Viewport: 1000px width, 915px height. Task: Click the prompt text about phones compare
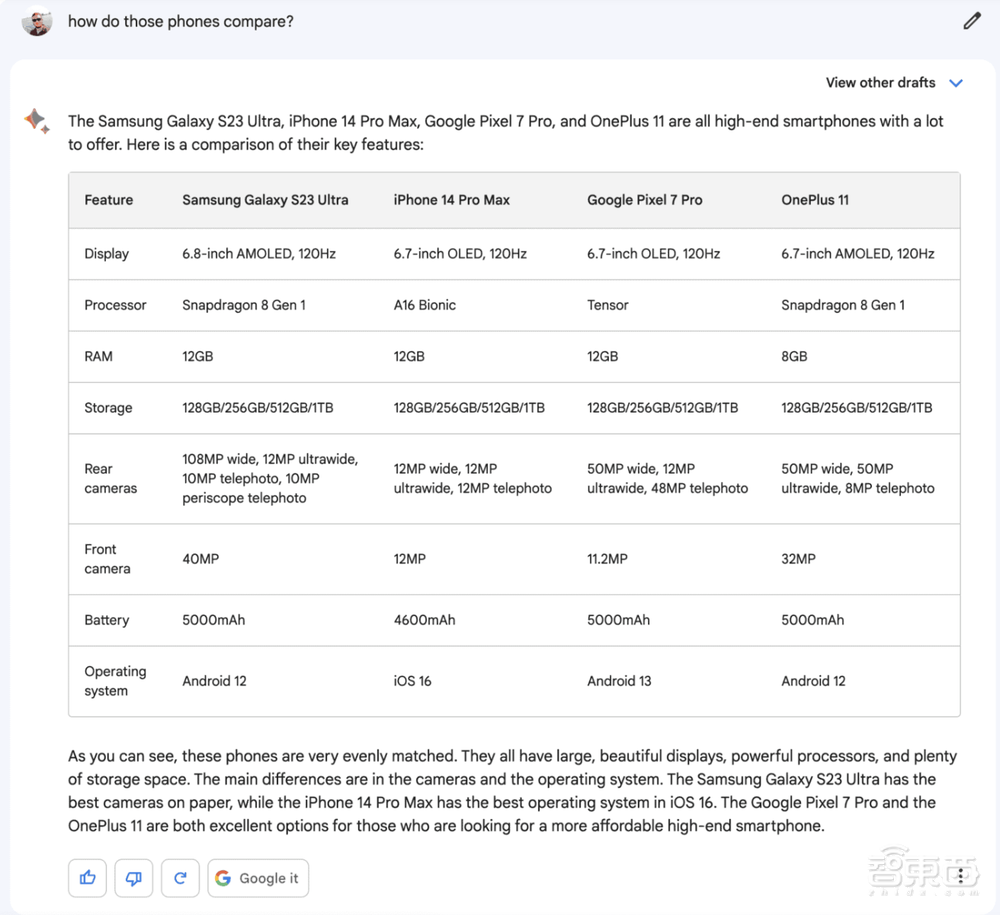click(x=181, y=21)
